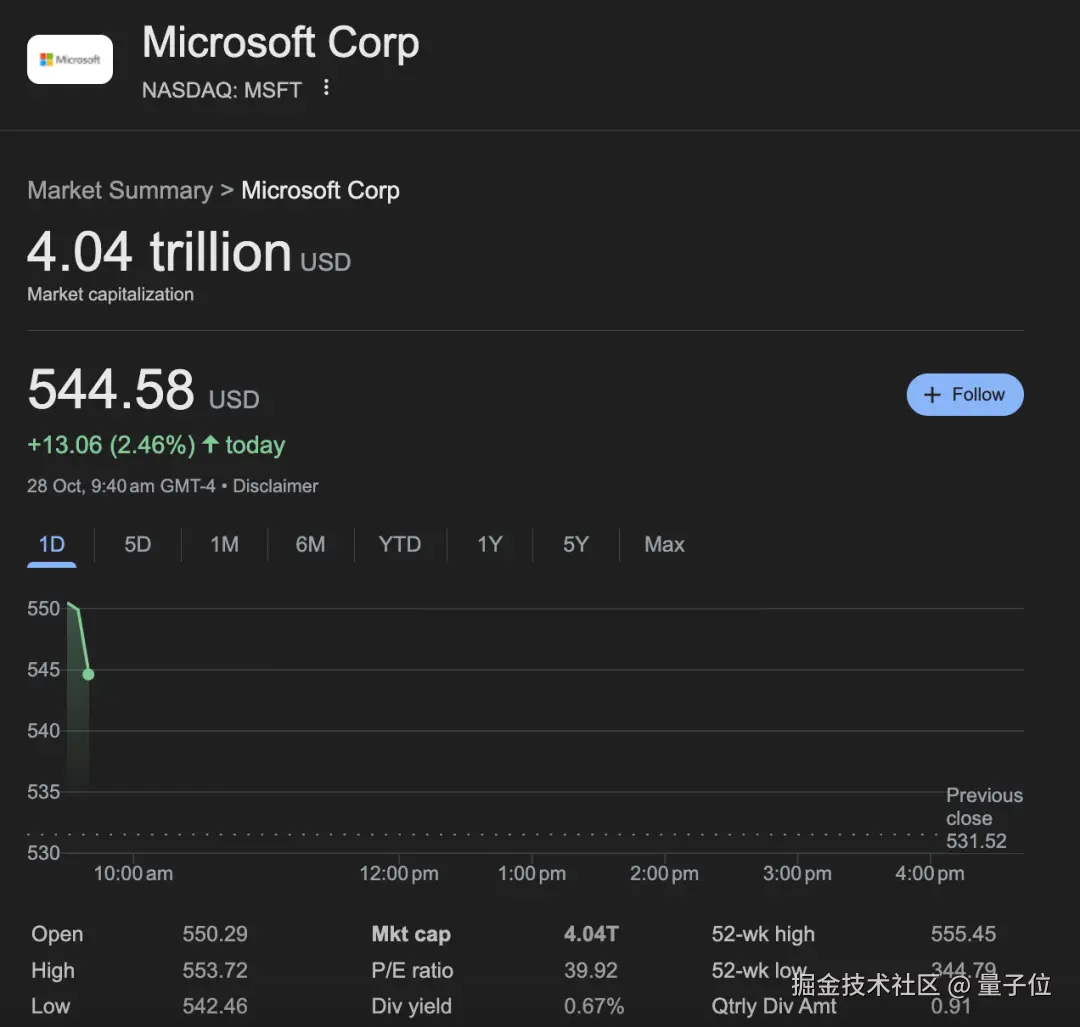Switch to the 5Y chart tab
The image size is (1080, 1027).
tap(575, 544)
